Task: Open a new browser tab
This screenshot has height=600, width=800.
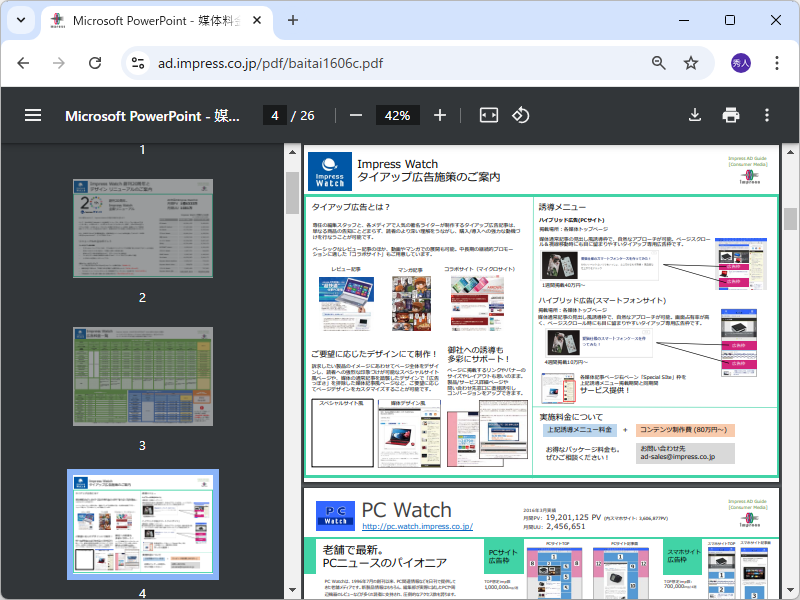Action: tap(290, 20)
